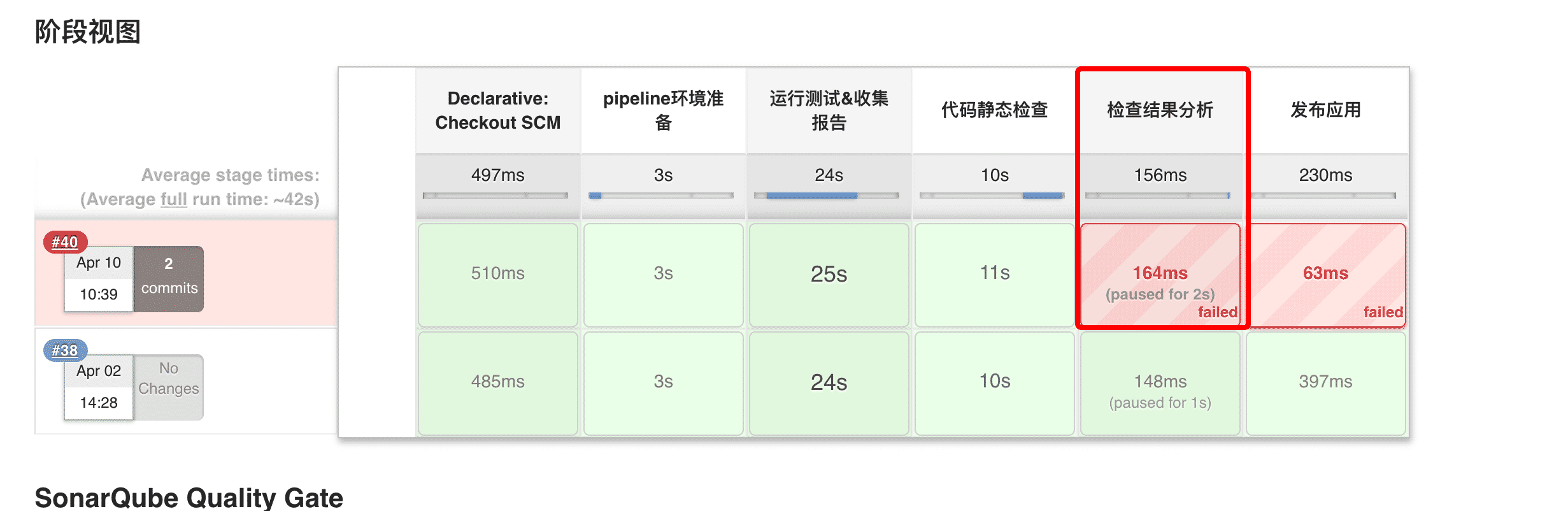The width and height of the screenshot is (1568, 511).
Task: Click the 'full' link in average run time
Action: pos(173,199)
